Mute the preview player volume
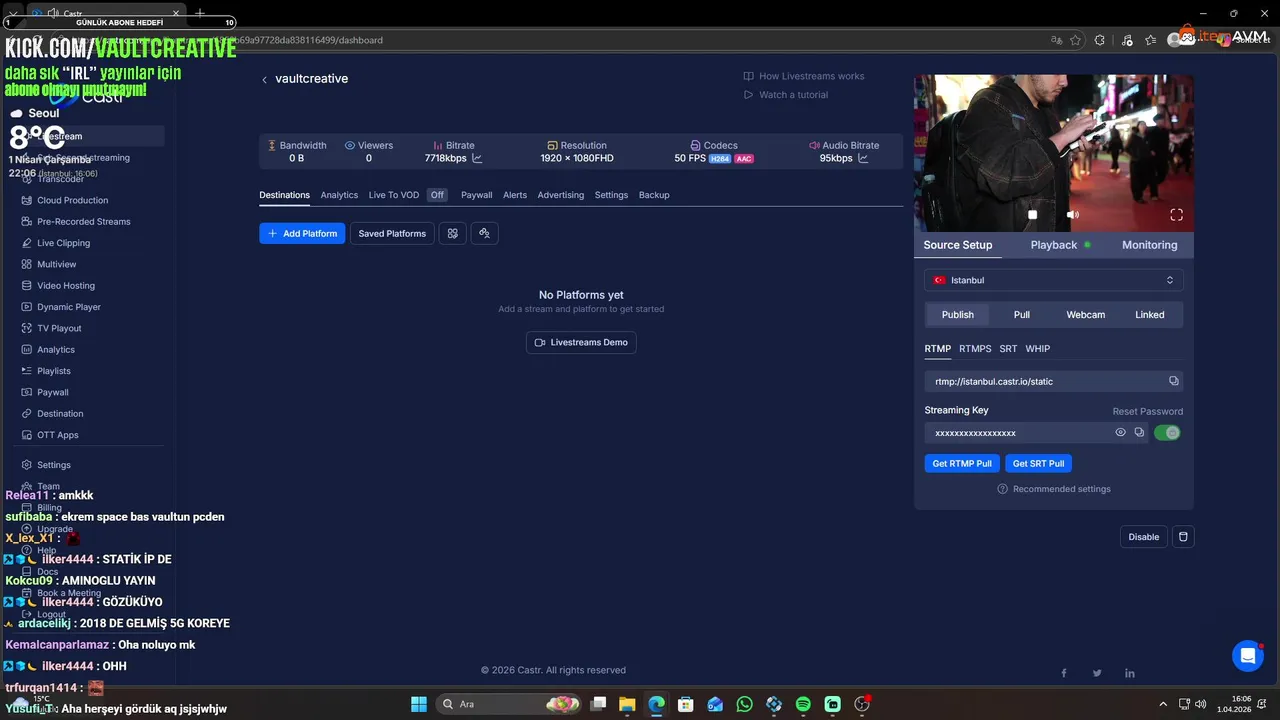Screen dimensions: 1280x720 [x=1072, y=215]
